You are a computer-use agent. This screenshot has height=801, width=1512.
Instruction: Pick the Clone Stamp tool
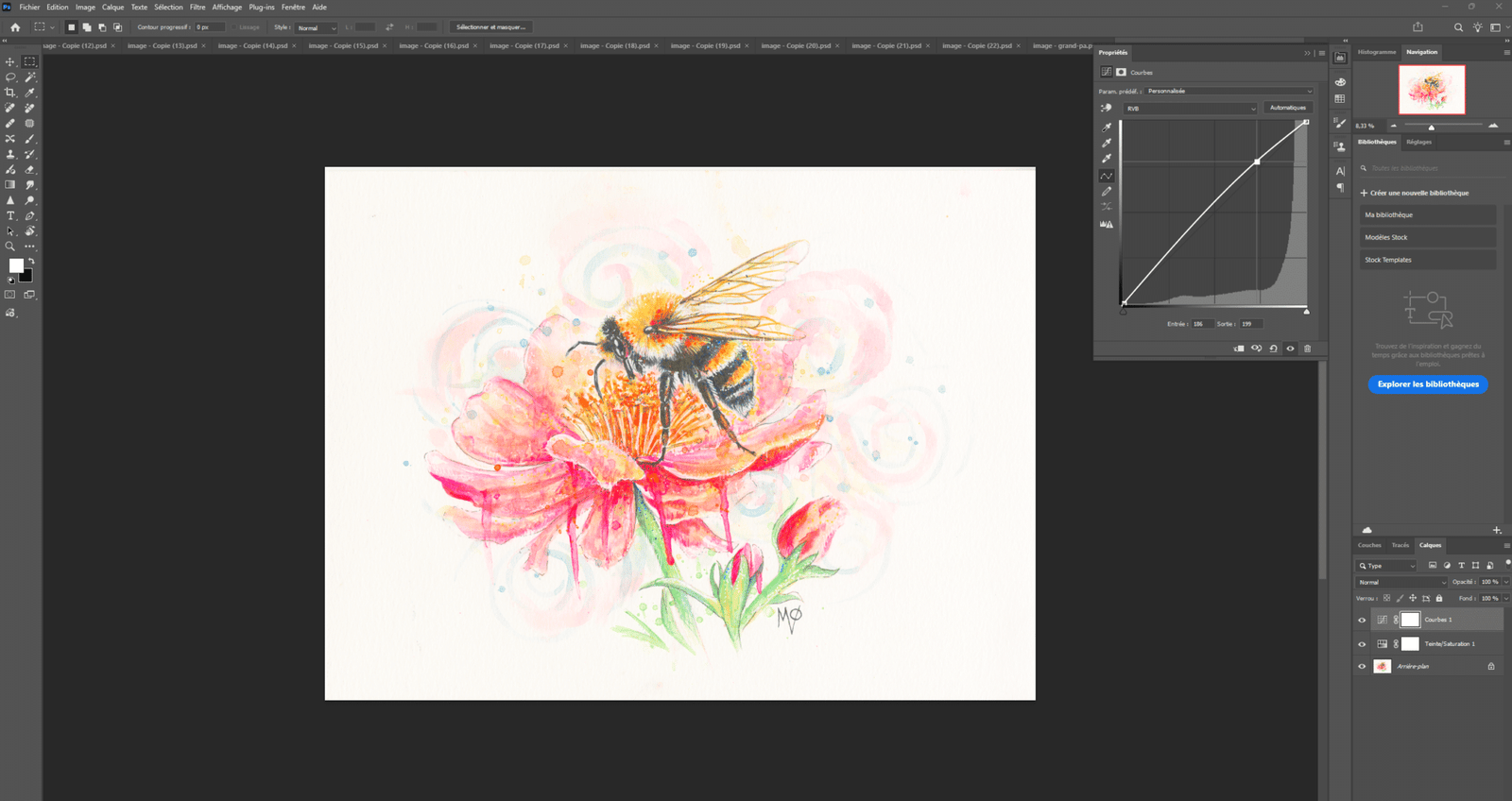(x=10, y=154)
